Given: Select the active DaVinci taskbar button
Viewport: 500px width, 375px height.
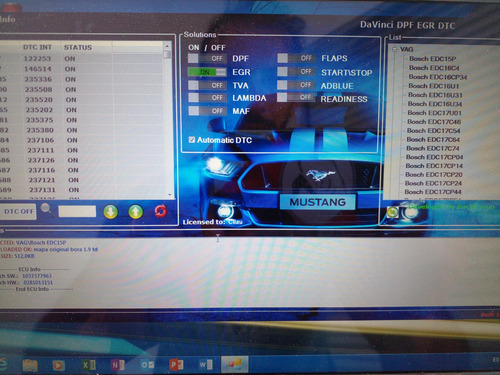Looking at the screenshot, I should pyautogui.click(x=235, y=364).
